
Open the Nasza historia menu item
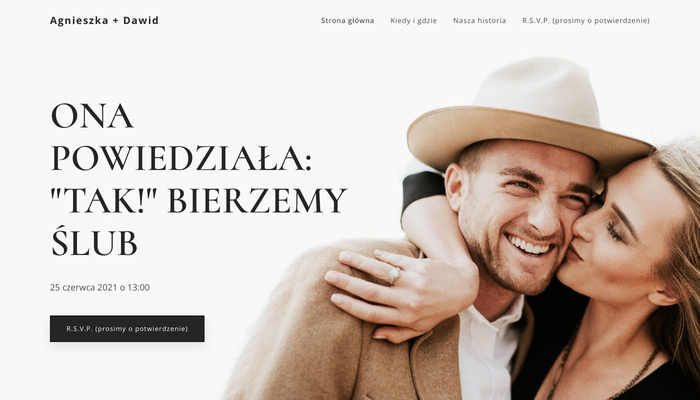pyautogui.click(x=479, y=21)
